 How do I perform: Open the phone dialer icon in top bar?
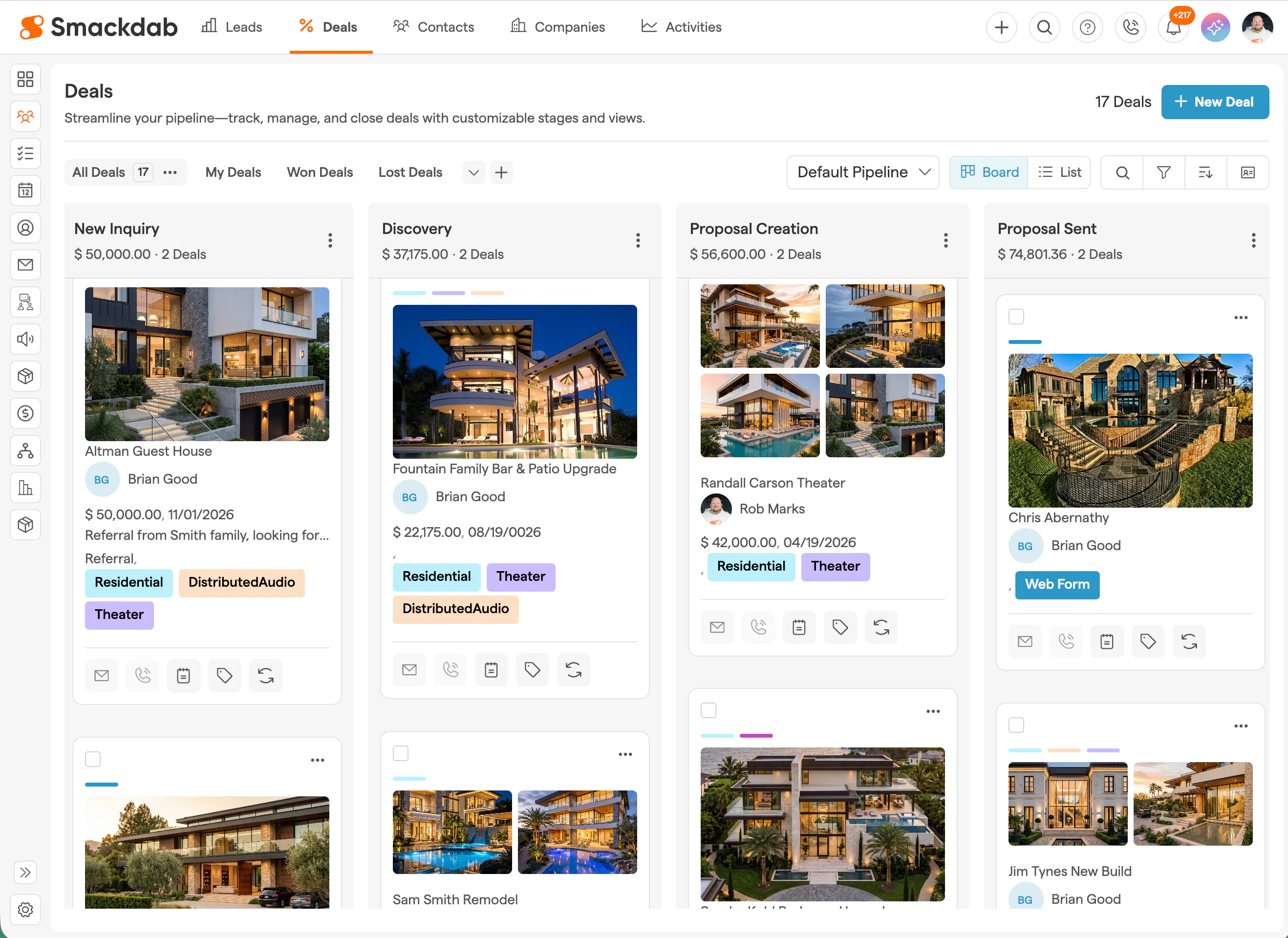(1131, 27)
